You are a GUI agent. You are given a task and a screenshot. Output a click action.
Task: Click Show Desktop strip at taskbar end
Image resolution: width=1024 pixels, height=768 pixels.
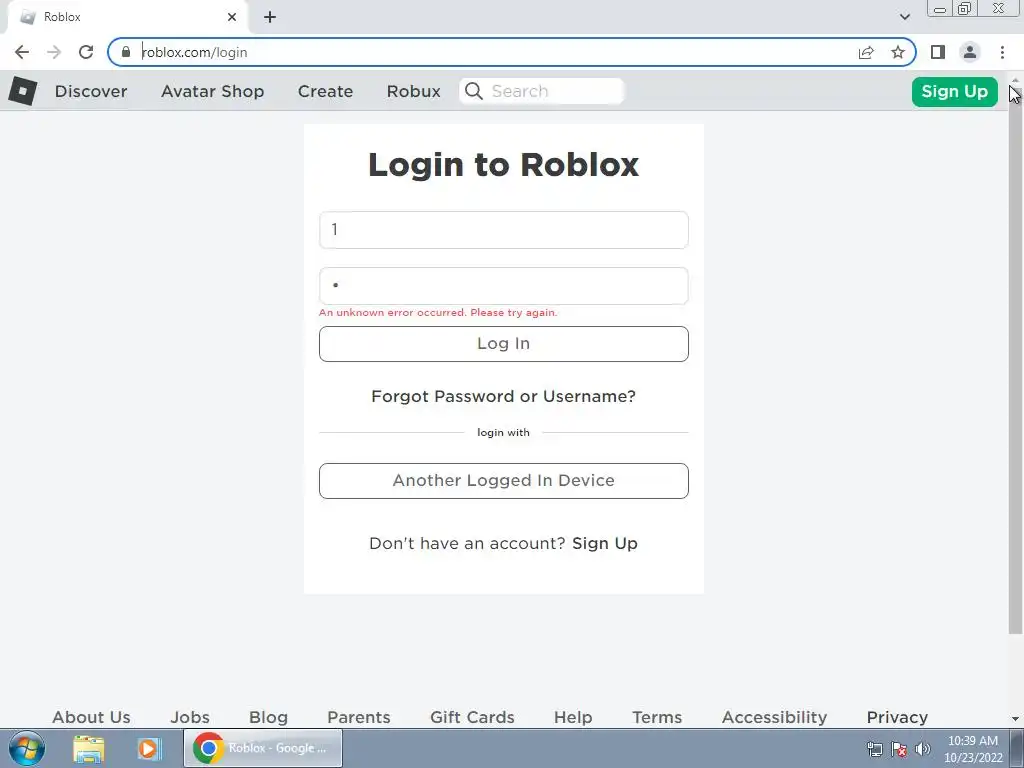[x=1017, y=748]
